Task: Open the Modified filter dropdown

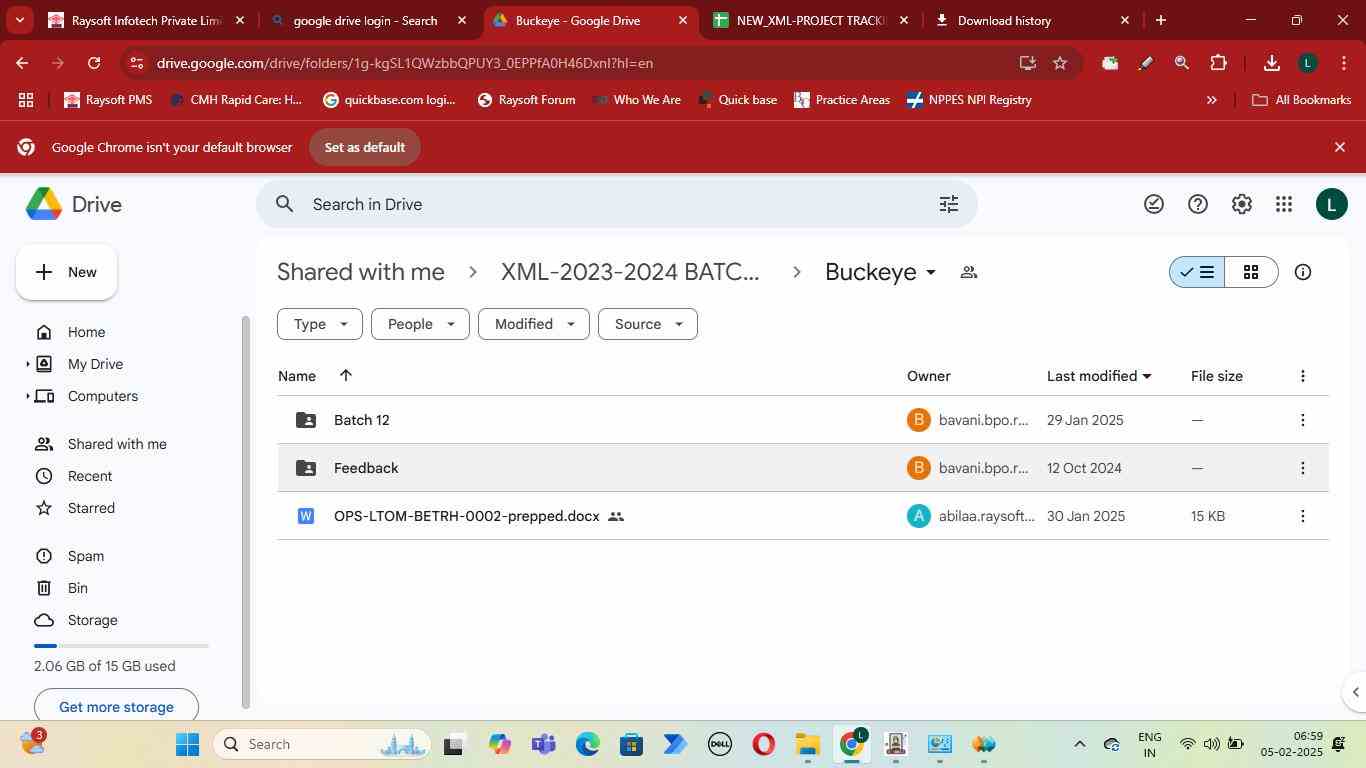Action: [534, 324]
